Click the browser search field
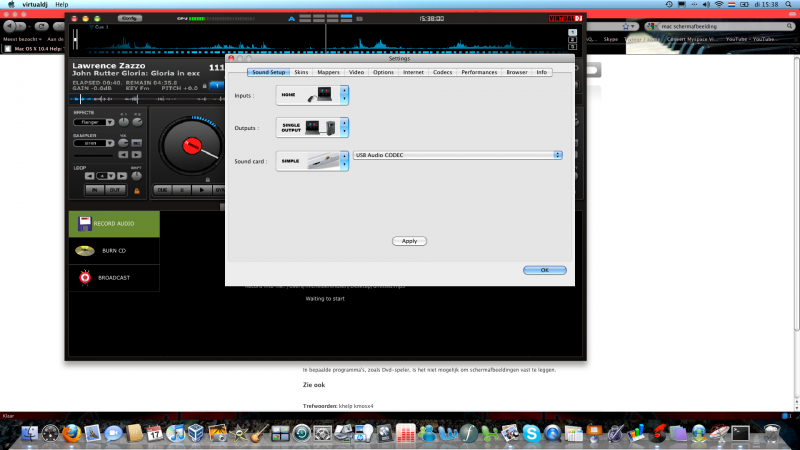 click(719, 26)
